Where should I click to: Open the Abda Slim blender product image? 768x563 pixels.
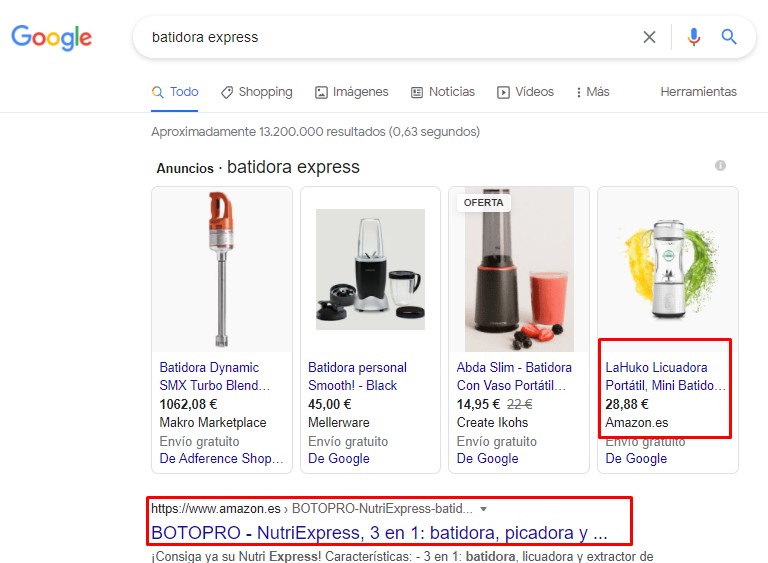coord(519,269)
